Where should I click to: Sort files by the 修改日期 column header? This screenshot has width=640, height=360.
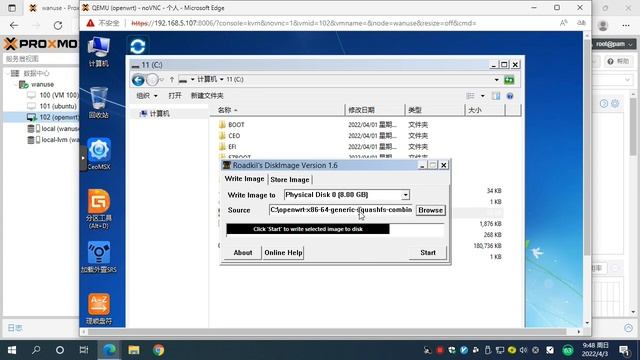pos(375,110)
